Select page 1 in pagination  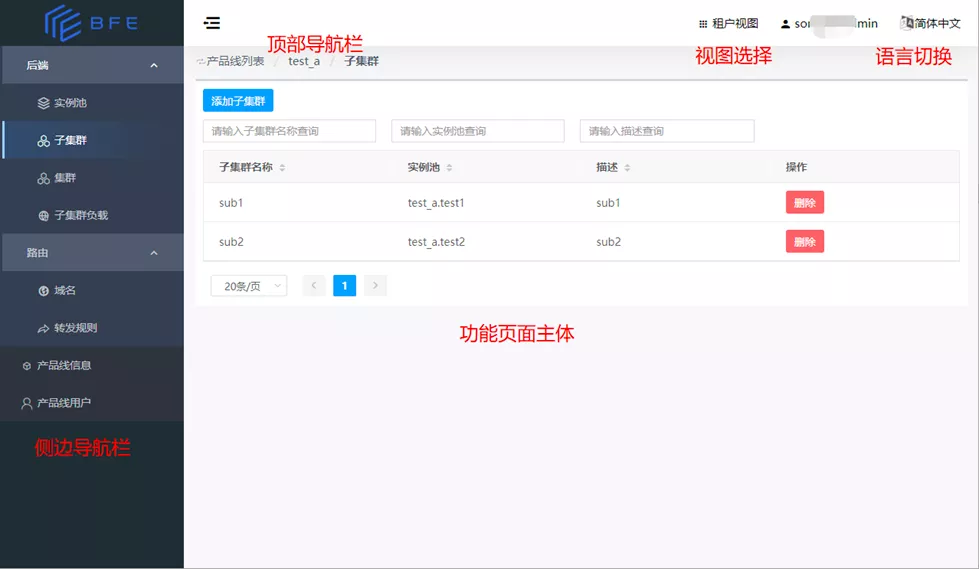click(345, 285)
